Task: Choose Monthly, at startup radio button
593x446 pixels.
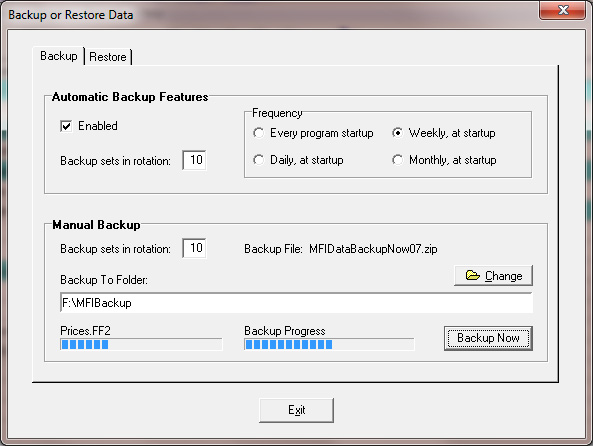Action: (x=397, y=160)
